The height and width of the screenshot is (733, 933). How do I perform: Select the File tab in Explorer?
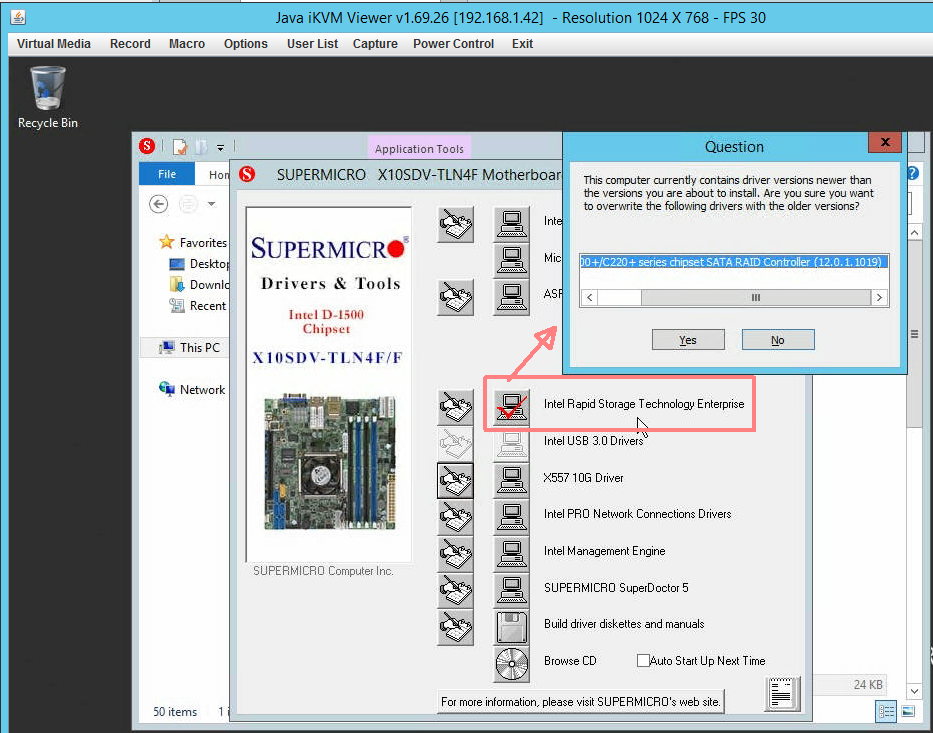[167, 174]
